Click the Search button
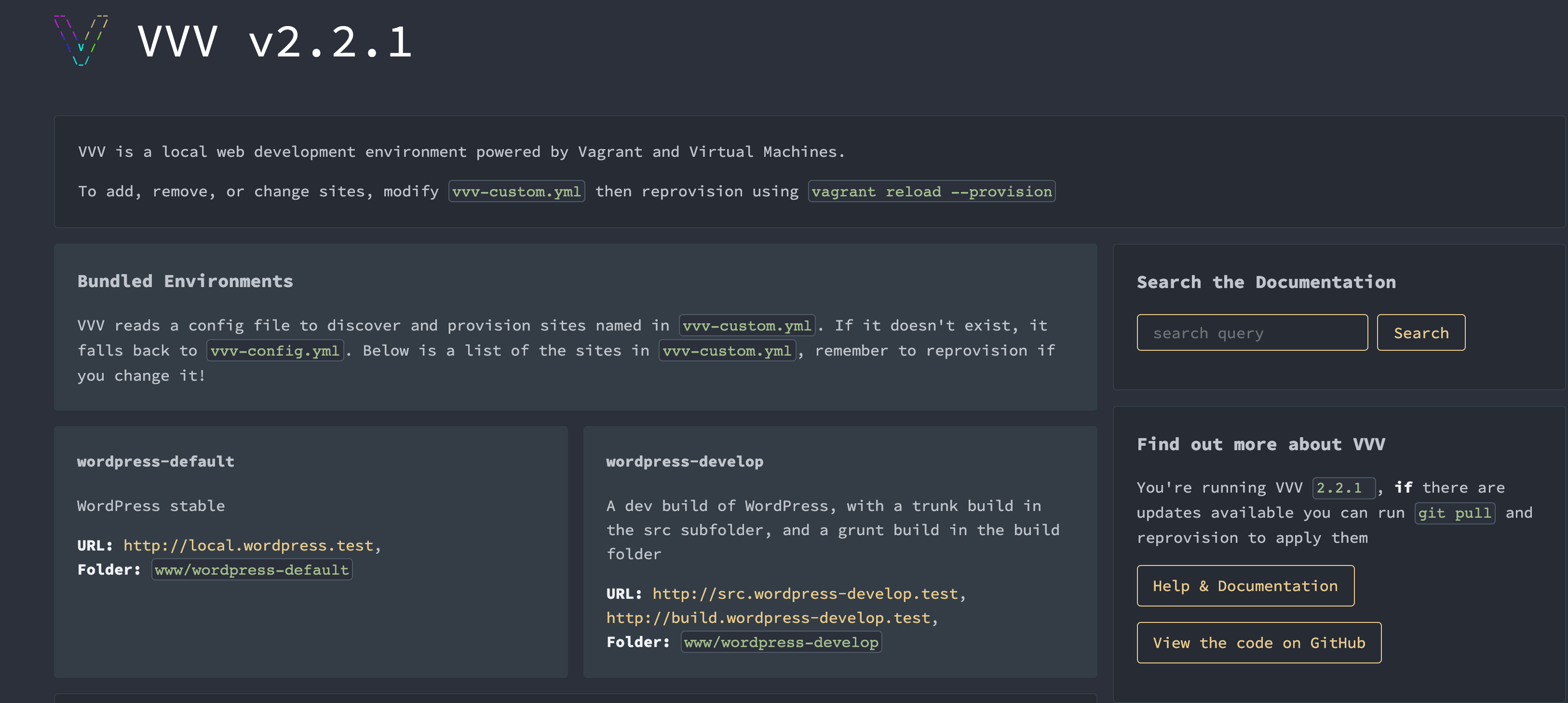1568x703 pixels. pyautogui.click(x=1420, y=332)
